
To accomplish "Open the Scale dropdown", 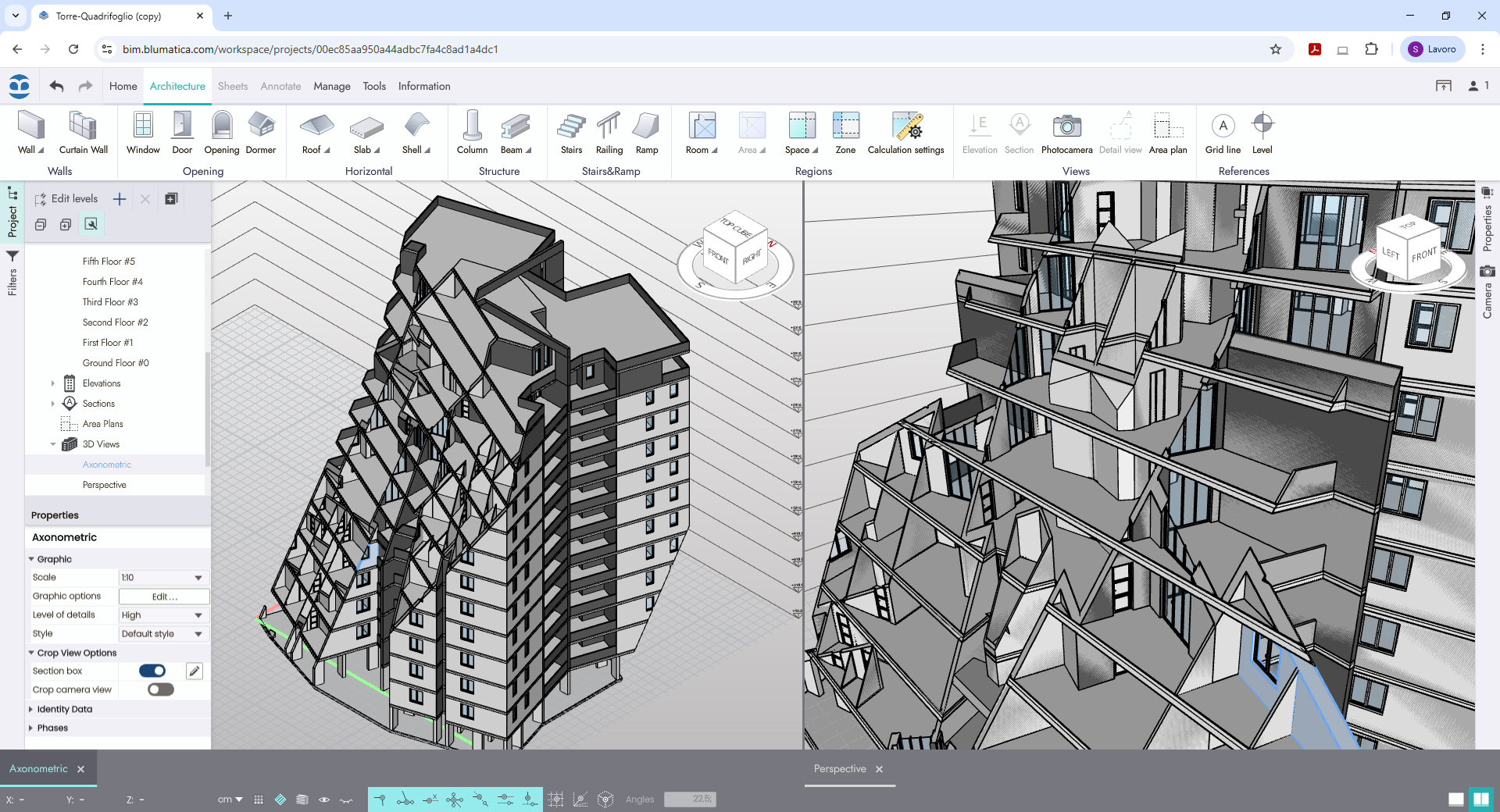I will [x=162, y=578].
